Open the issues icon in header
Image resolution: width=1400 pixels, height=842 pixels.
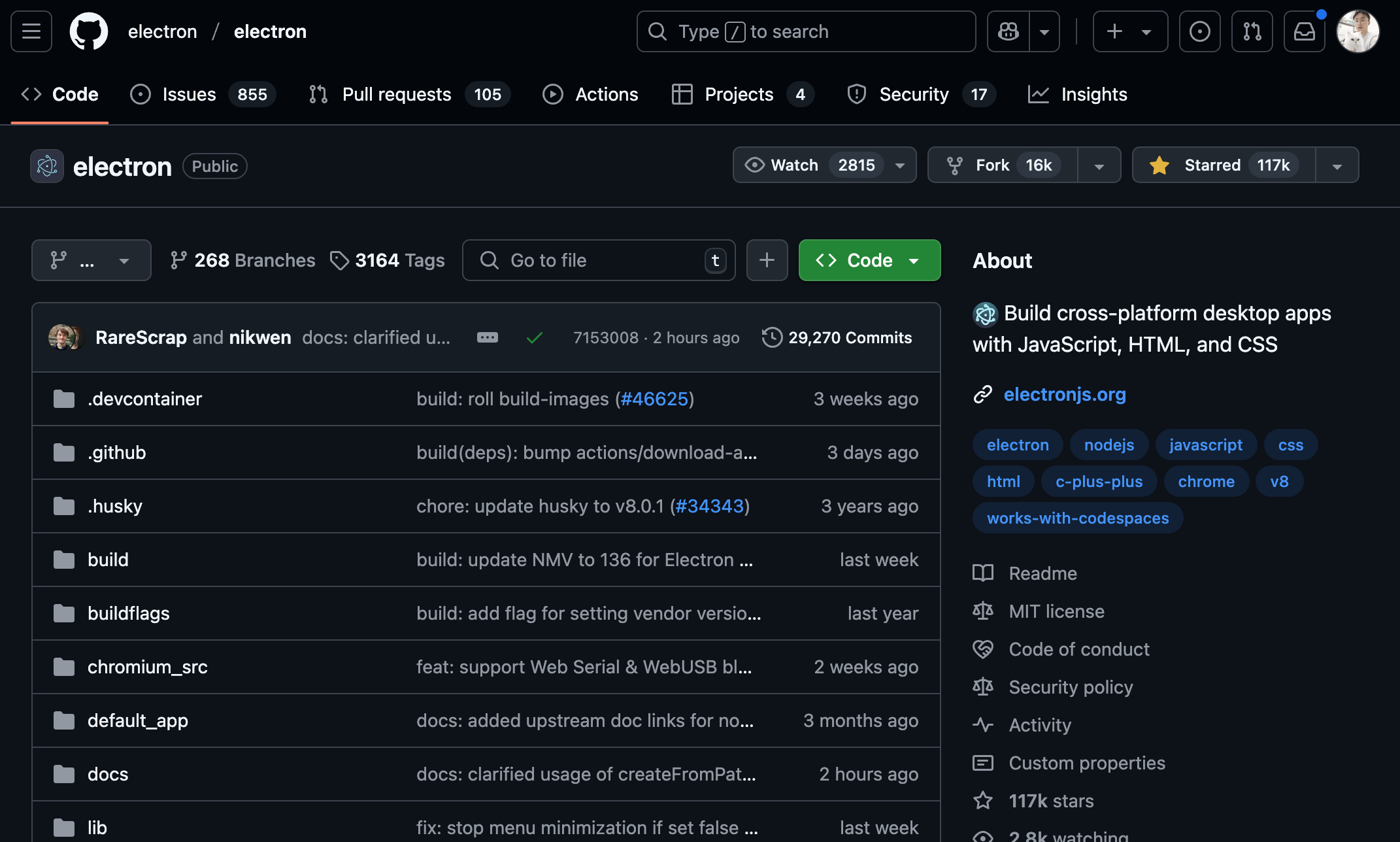(x=1199, y=31)
